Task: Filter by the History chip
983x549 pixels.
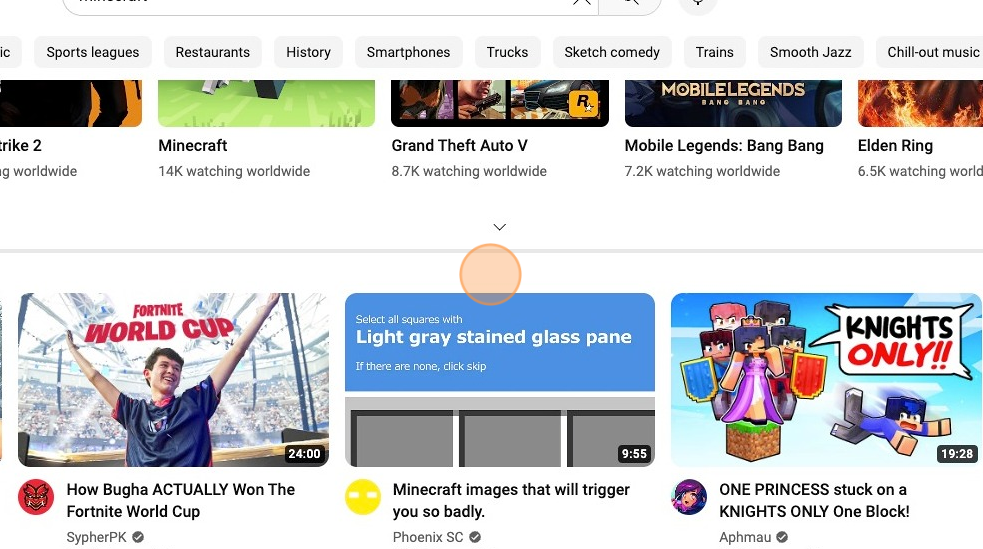Action: coord(308,52)
